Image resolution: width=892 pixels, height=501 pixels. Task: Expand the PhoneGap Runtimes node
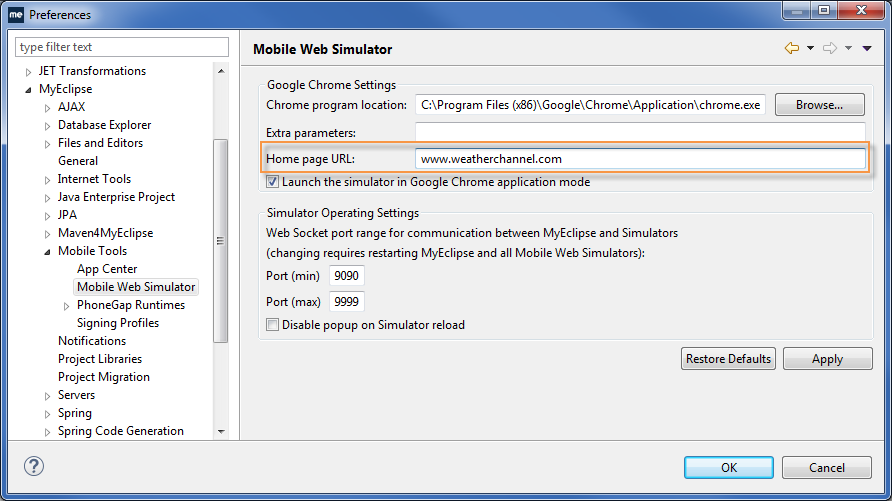point(66,306)
